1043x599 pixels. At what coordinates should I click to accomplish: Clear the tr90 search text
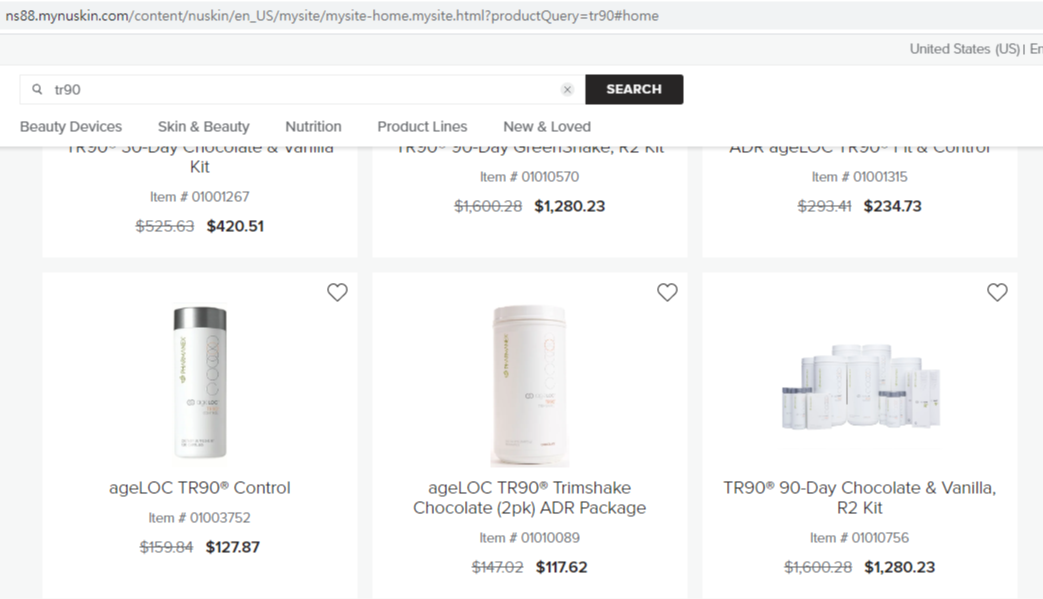pos(567,90)
